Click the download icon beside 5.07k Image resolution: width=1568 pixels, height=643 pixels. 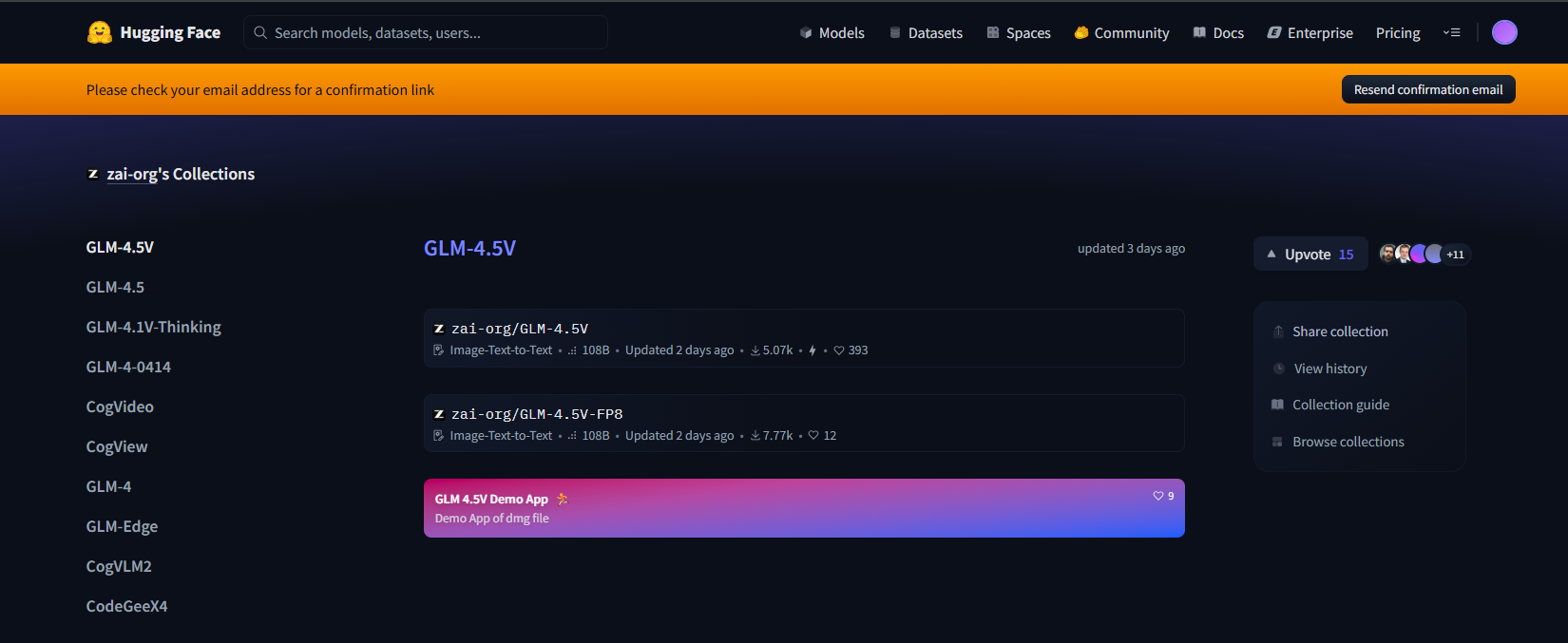pos(755,350)
